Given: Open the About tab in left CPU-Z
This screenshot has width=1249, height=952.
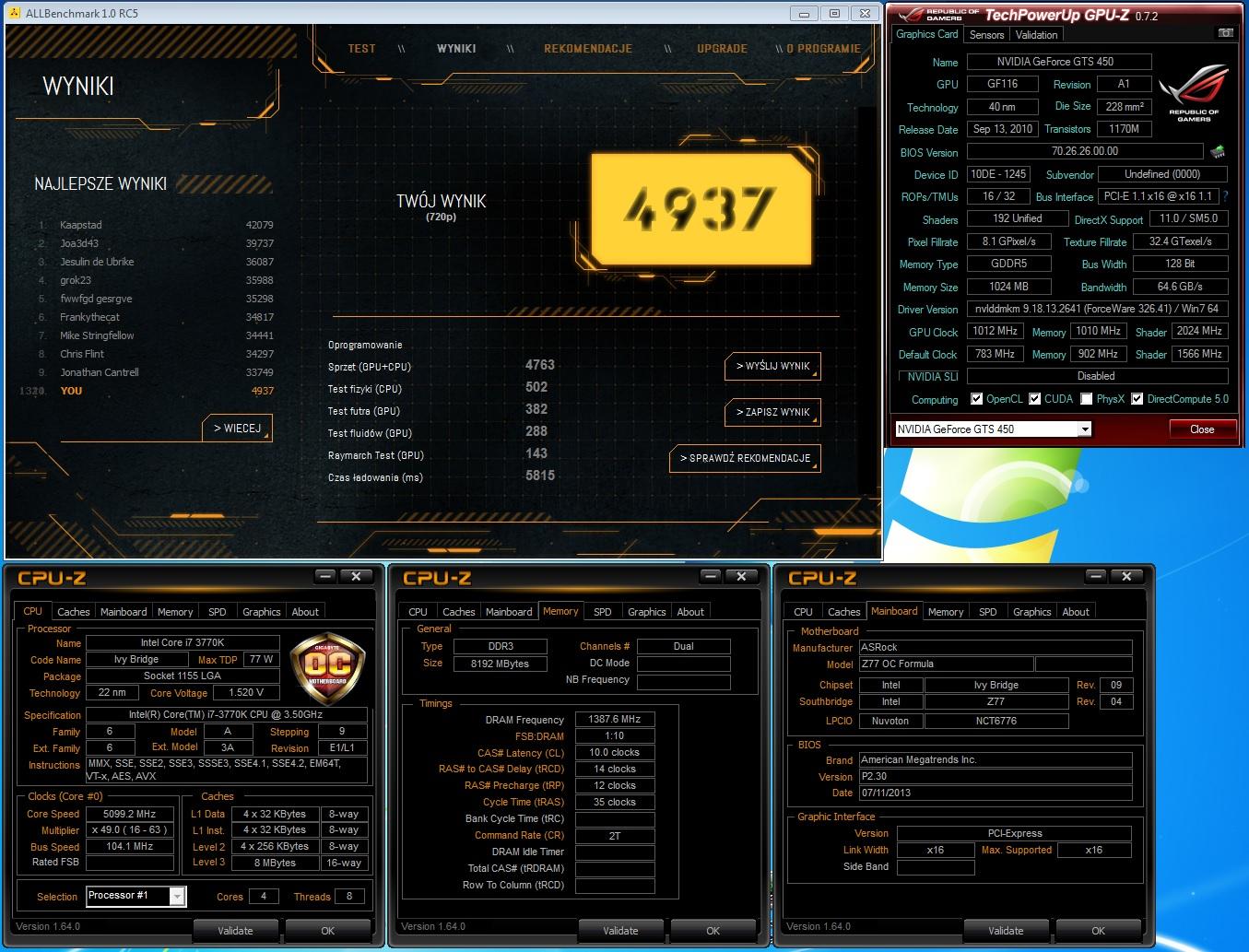Looking at the screenshot, I should click(305, 612).
